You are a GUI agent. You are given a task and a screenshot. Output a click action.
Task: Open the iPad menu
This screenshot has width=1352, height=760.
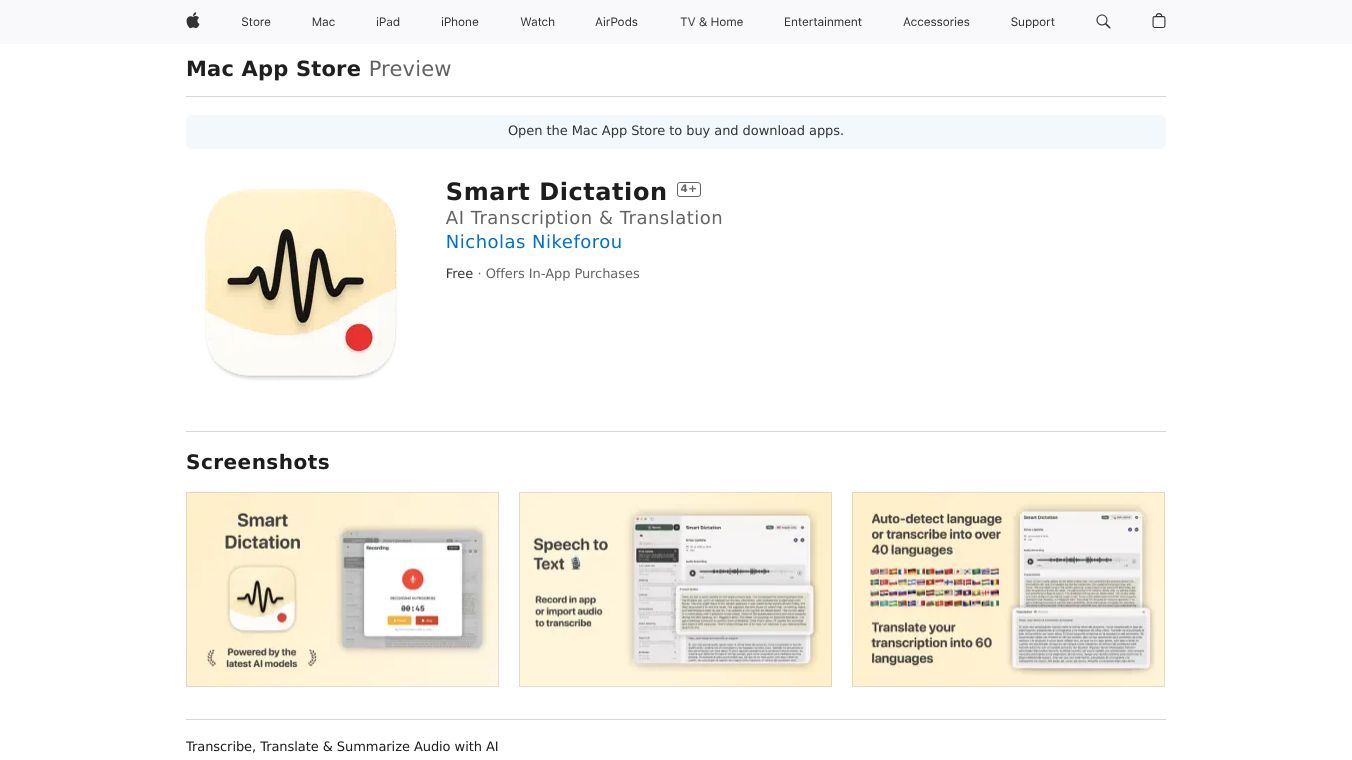(388, 22)
